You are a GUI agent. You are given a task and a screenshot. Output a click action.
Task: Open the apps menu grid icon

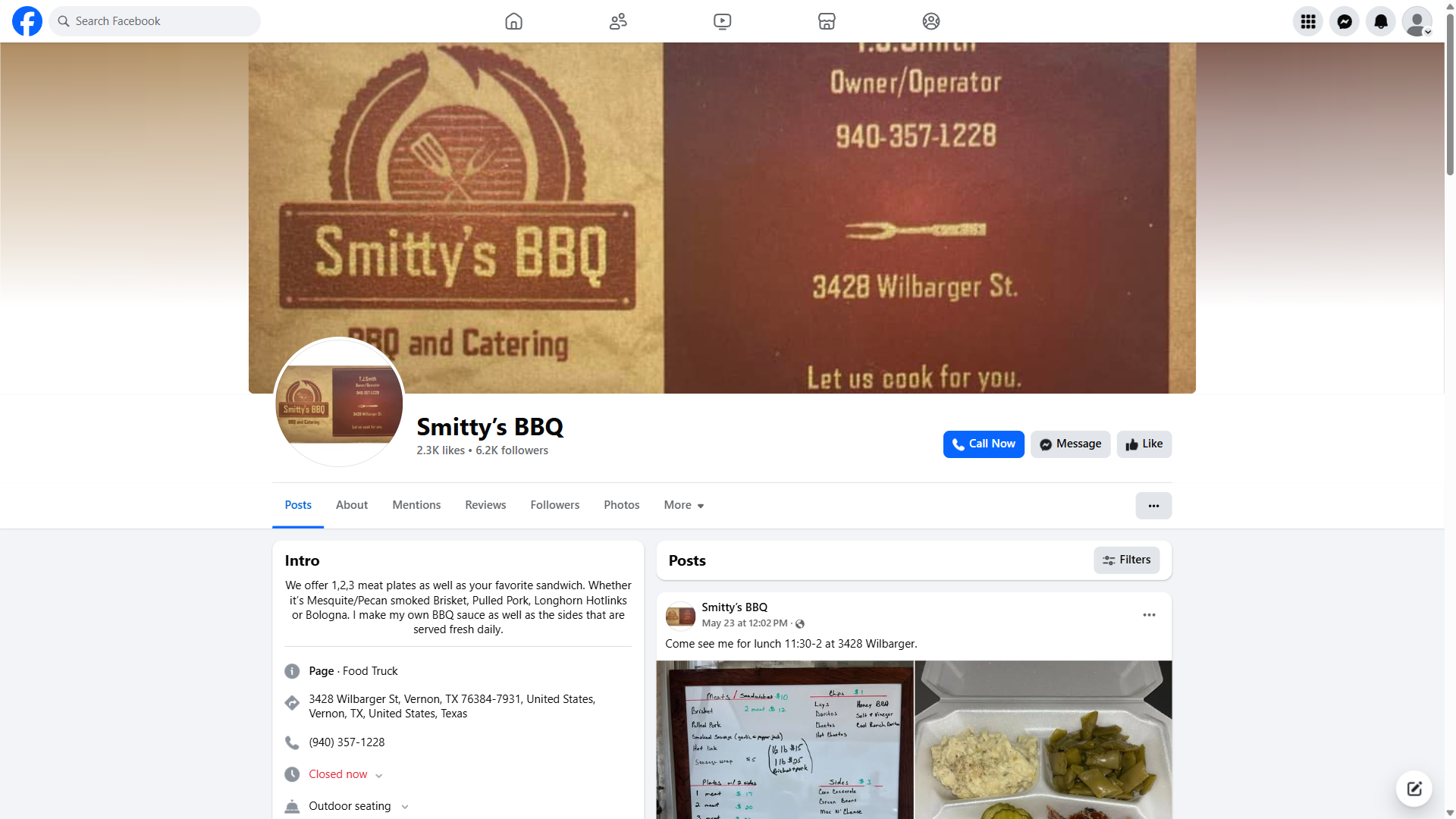[1307, 21]
